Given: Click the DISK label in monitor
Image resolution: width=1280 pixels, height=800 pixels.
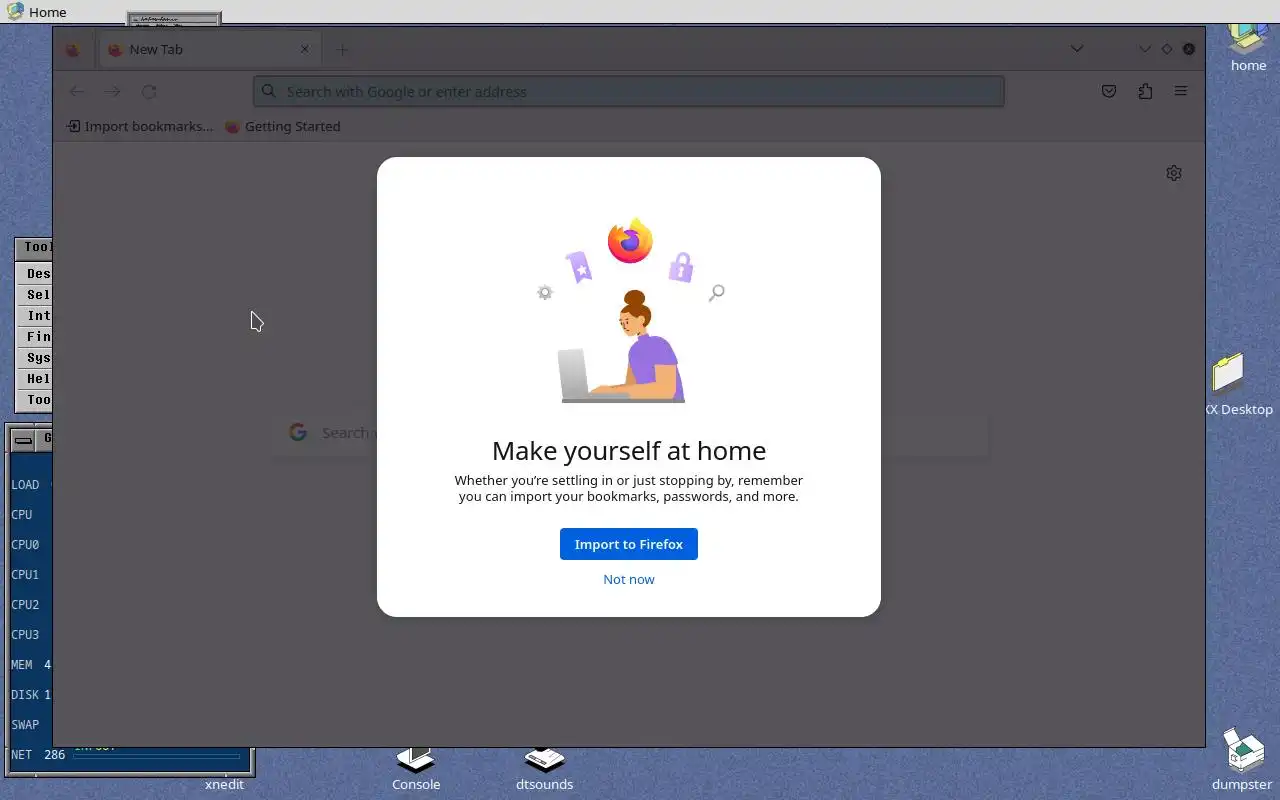Looking at the screenshot, I should 25,695.
